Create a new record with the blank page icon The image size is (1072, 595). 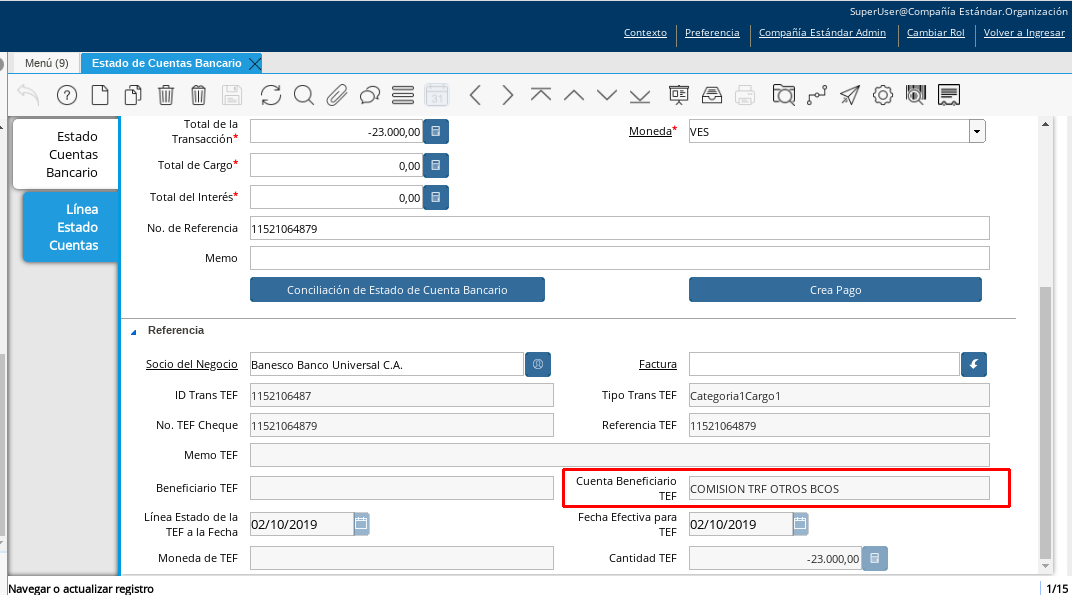tap(100, 95)
